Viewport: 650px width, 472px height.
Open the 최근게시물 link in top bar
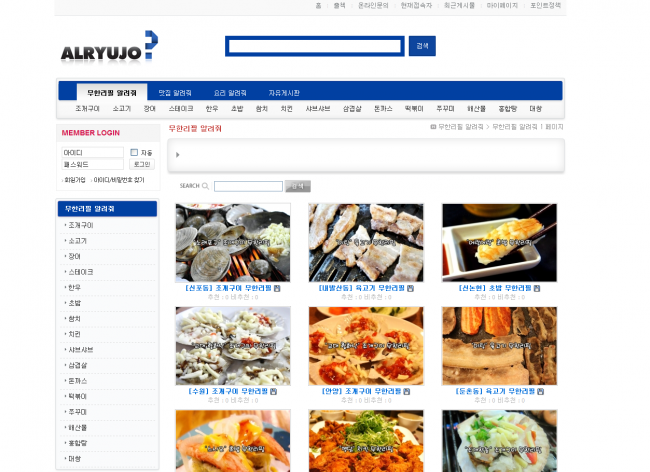coord(459,5)
